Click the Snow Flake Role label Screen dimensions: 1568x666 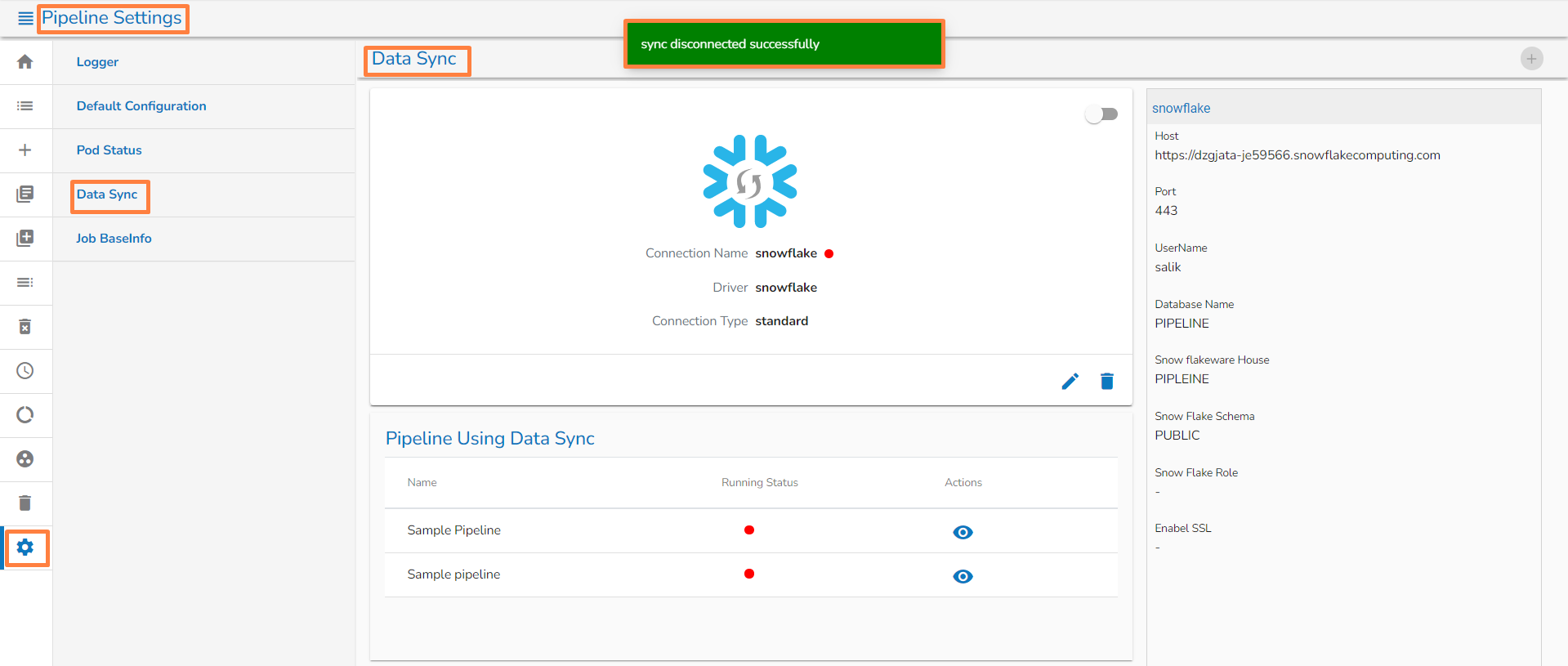(x=1196, y=473)
